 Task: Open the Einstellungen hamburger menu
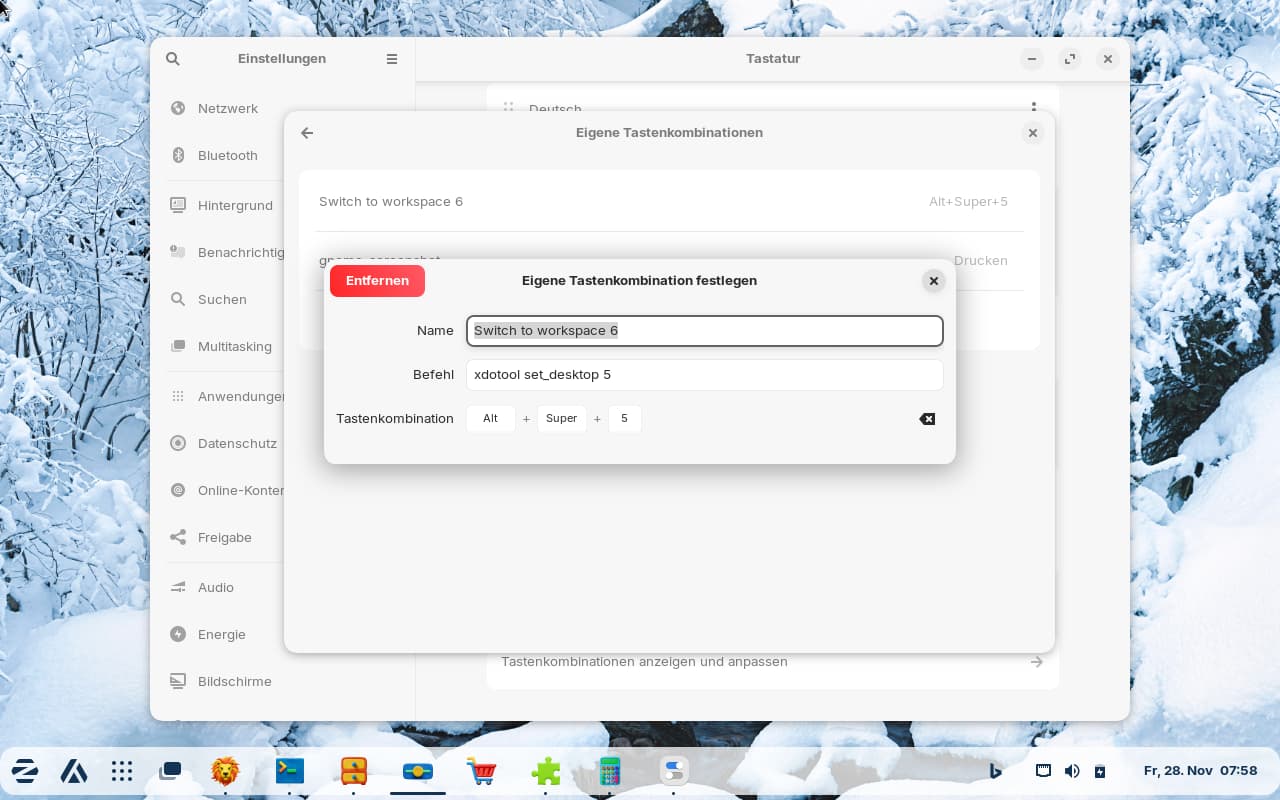click(392, 59)
